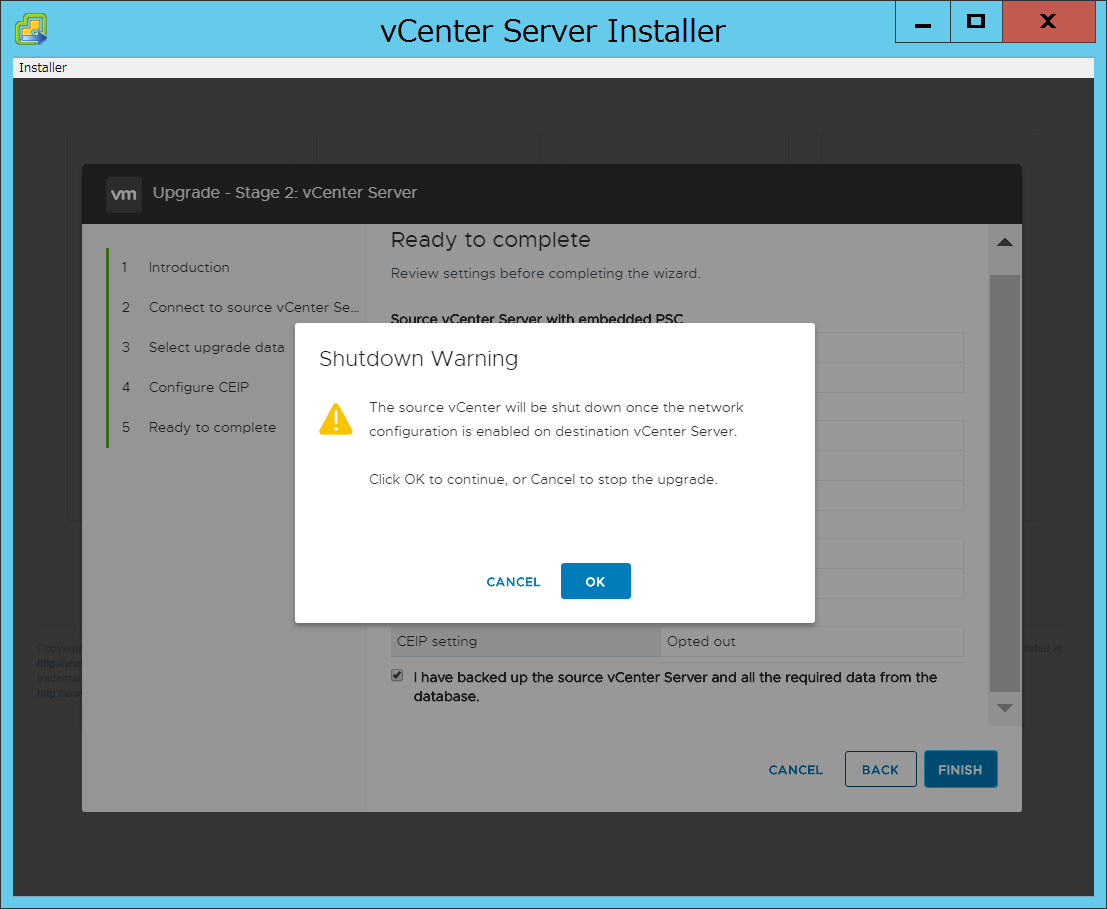Click the yellow warning triangle icon
Screen dimensions: 1107x909
336,419
